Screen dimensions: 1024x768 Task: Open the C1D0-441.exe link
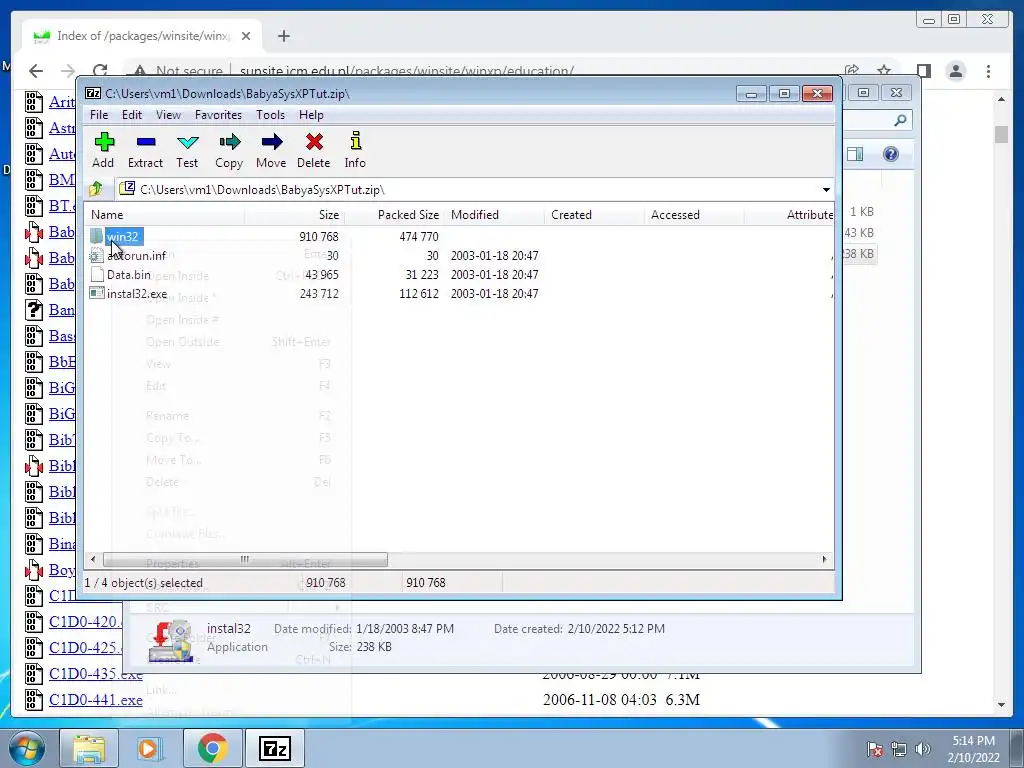pos(95,700)
